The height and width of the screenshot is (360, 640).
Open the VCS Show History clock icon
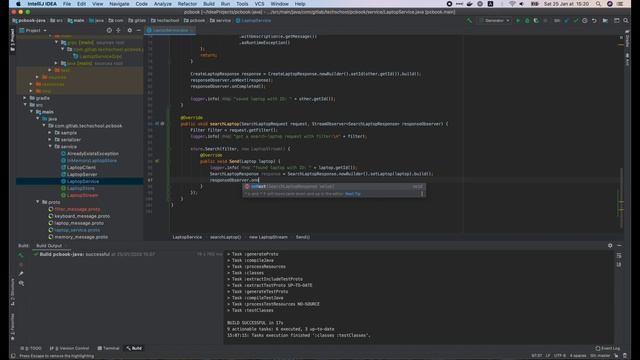pyautogui.click(x=585, y=20)
